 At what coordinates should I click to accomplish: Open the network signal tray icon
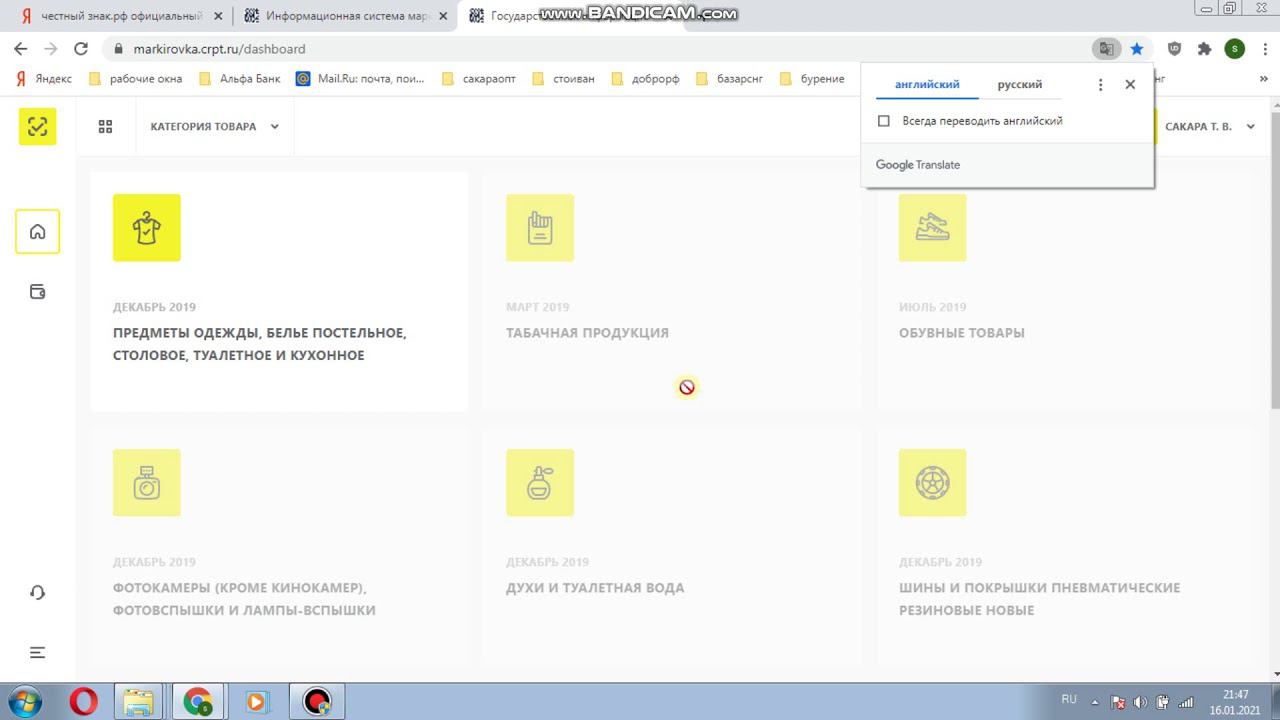coord(1186,702)
